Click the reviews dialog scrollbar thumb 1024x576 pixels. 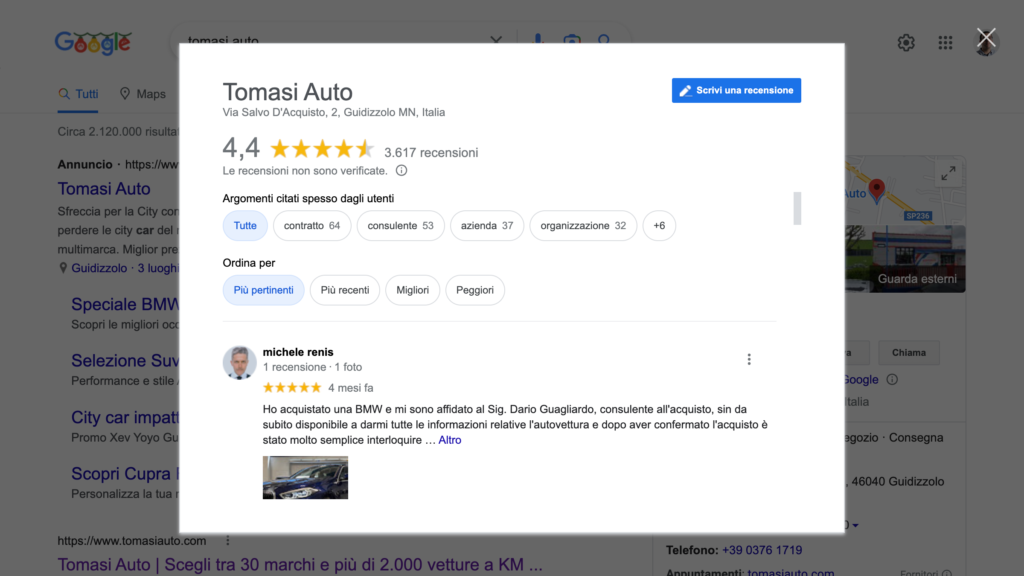[x=797, y=208]
